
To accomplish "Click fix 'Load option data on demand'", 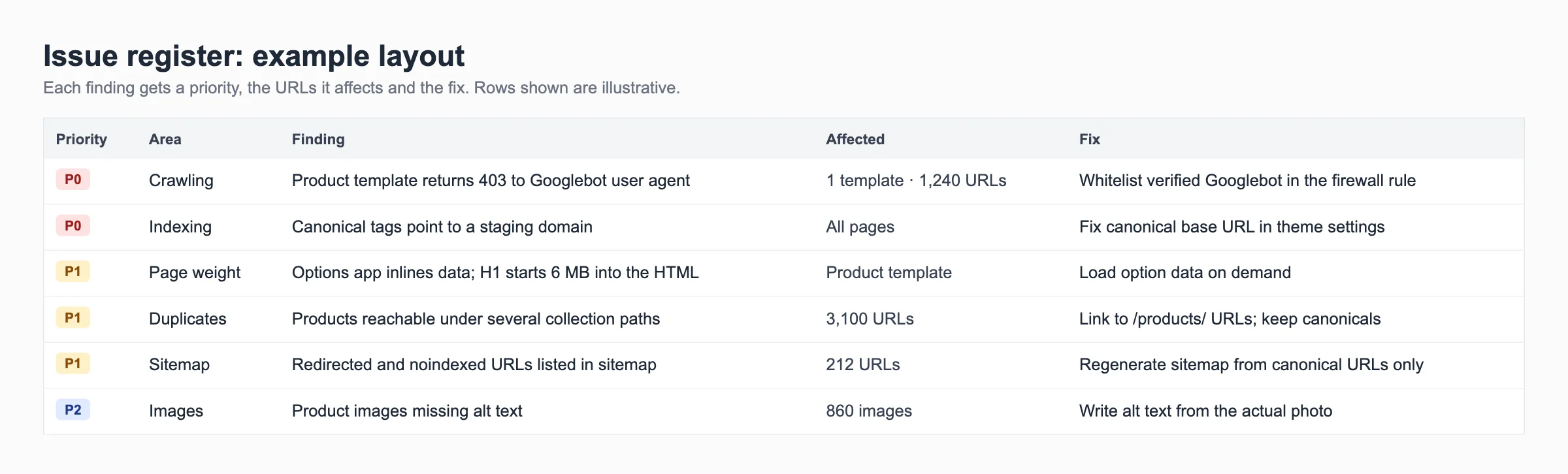I will (1184, 272).
